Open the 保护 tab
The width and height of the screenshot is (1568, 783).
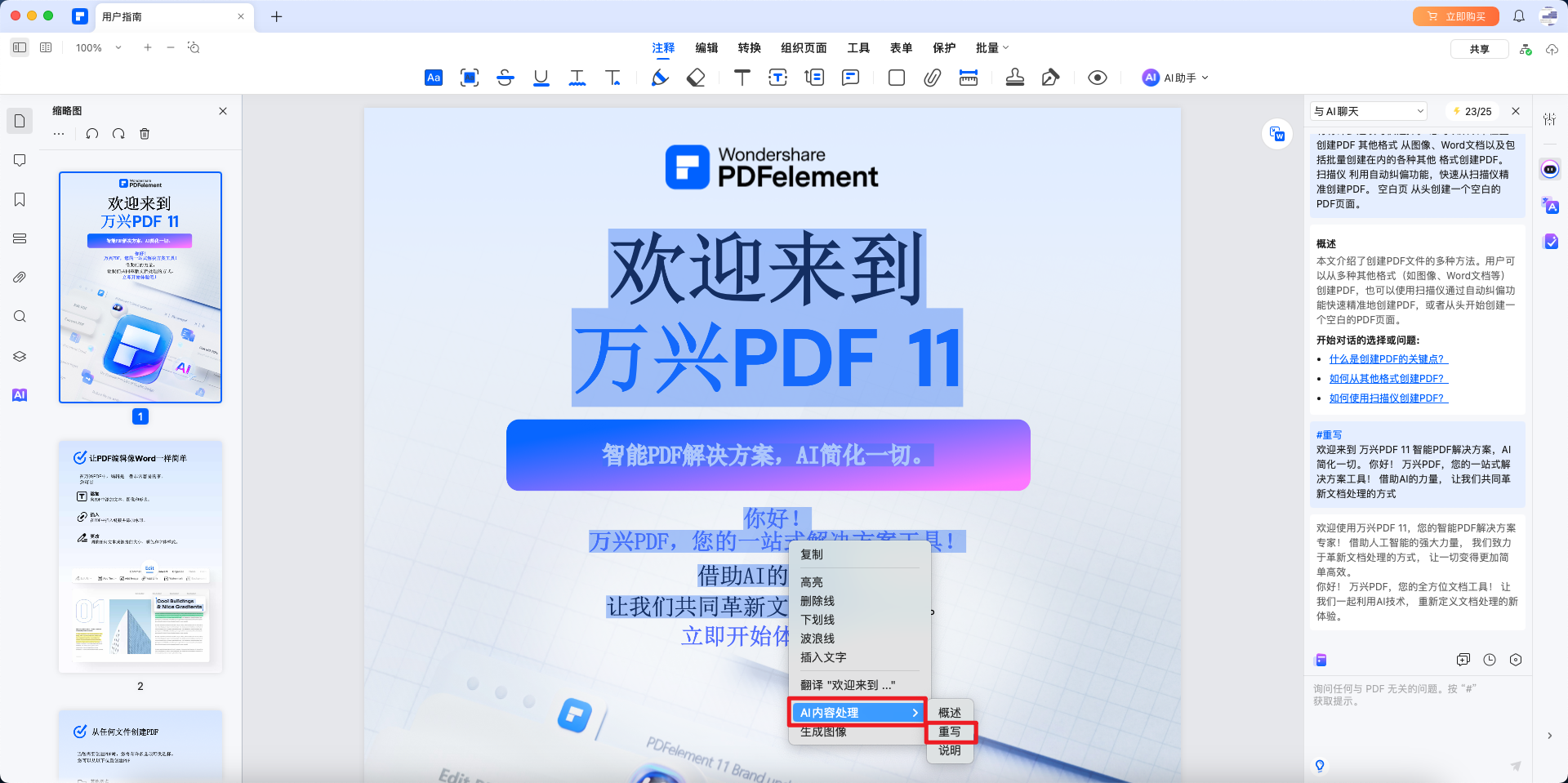(x=944, y=48)
